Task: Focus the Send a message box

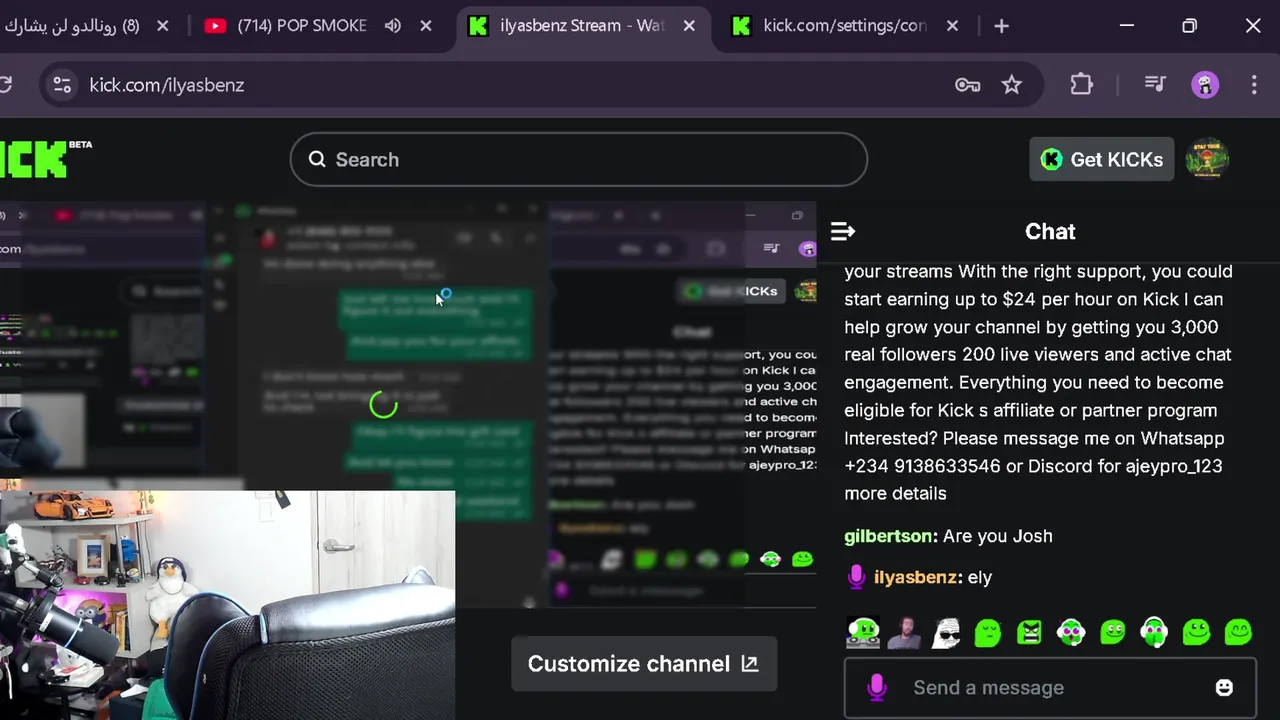Action: (x=1050, y=687)
